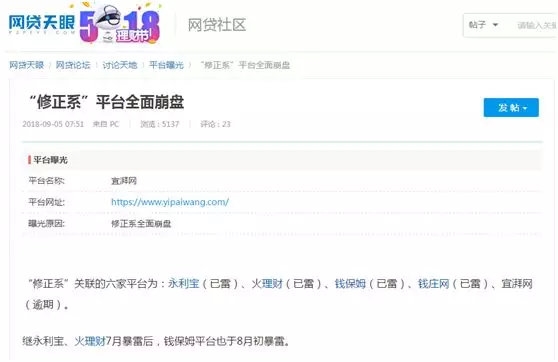Image resolution: width=558 pixels, height=362 pixels.
Task: Go to 平台曝光 in breadcrumb
Action: (x=167, y=65)
